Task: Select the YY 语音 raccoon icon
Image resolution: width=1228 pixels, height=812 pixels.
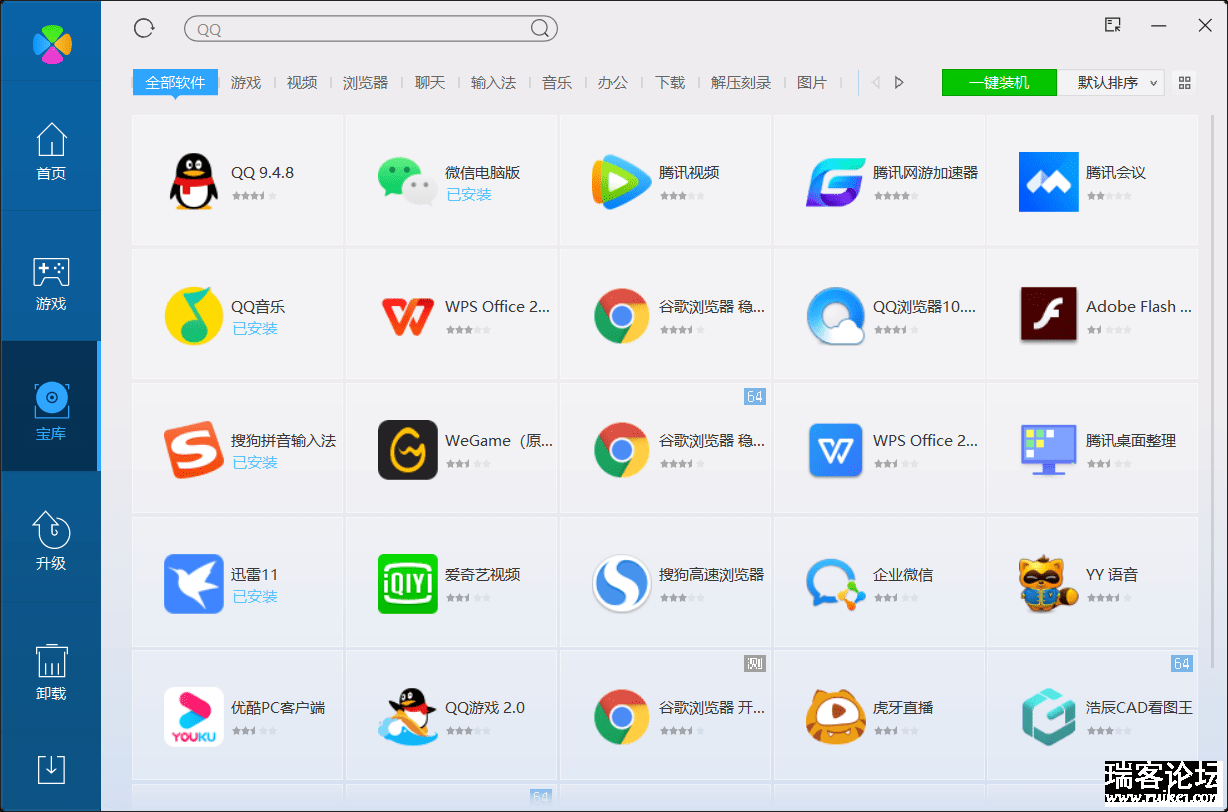Action: point(1049,583)
